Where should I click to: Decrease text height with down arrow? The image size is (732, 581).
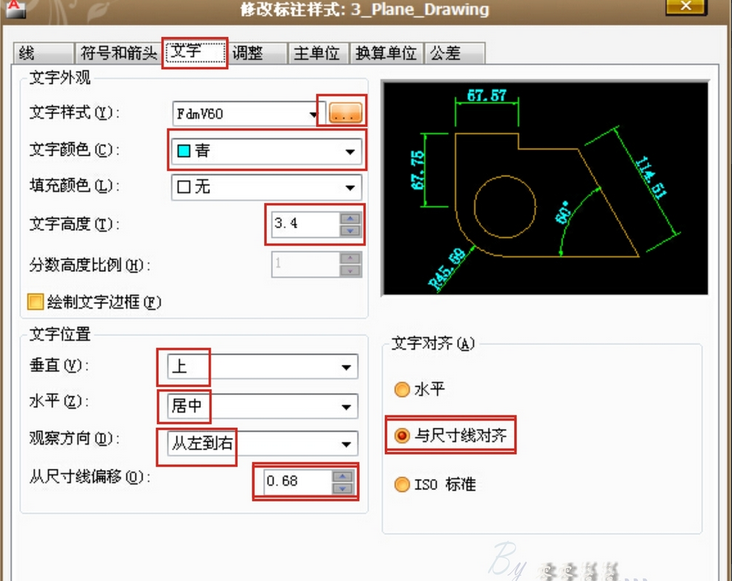[x=349, y=231]
